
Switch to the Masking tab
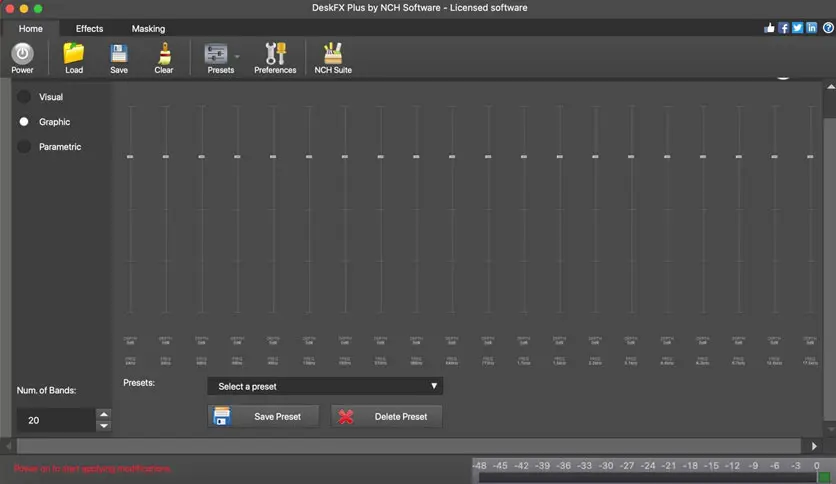coord(148,29)
